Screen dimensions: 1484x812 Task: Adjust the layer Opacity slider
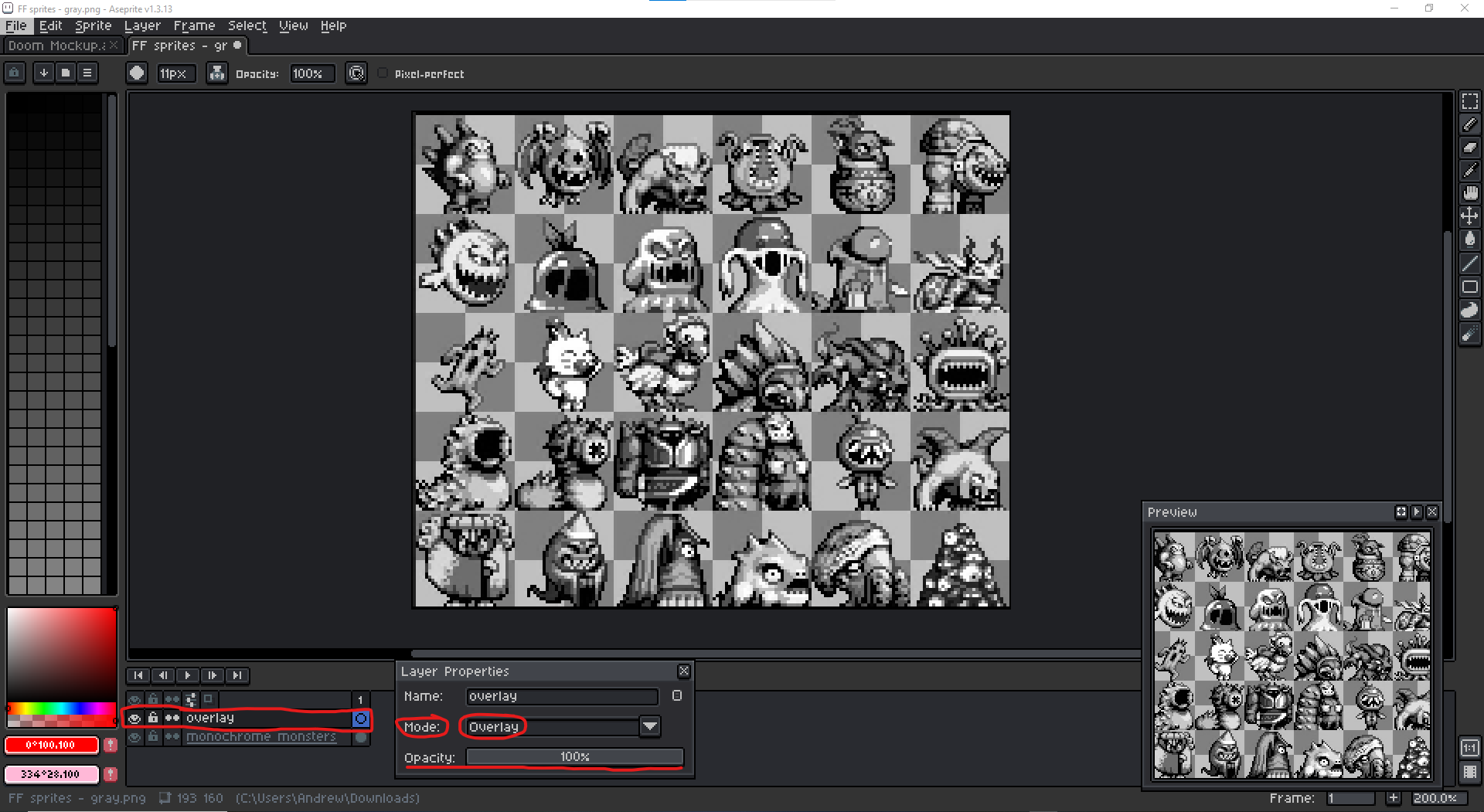(x=575, y=757)
